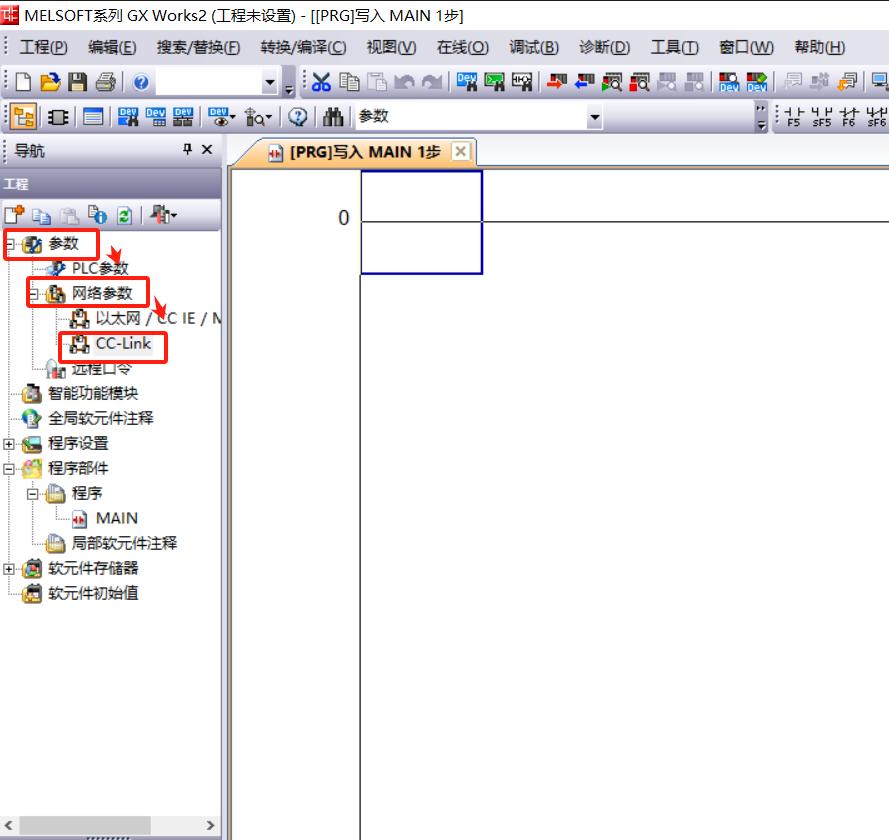This screenshot has height=840, width=889.
Task: Select 以太网 / CC IE network item
Action: tap(158, 318)
